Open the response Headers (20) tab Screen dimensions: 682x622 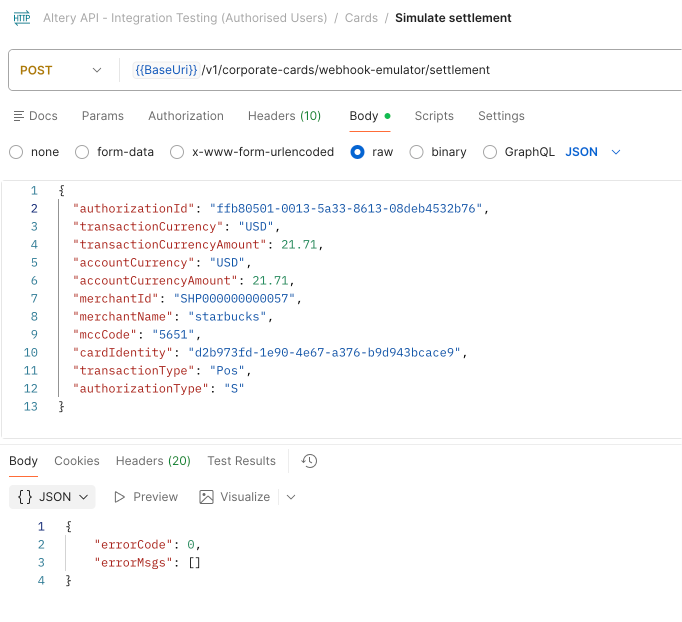click(x=153, y=461)
